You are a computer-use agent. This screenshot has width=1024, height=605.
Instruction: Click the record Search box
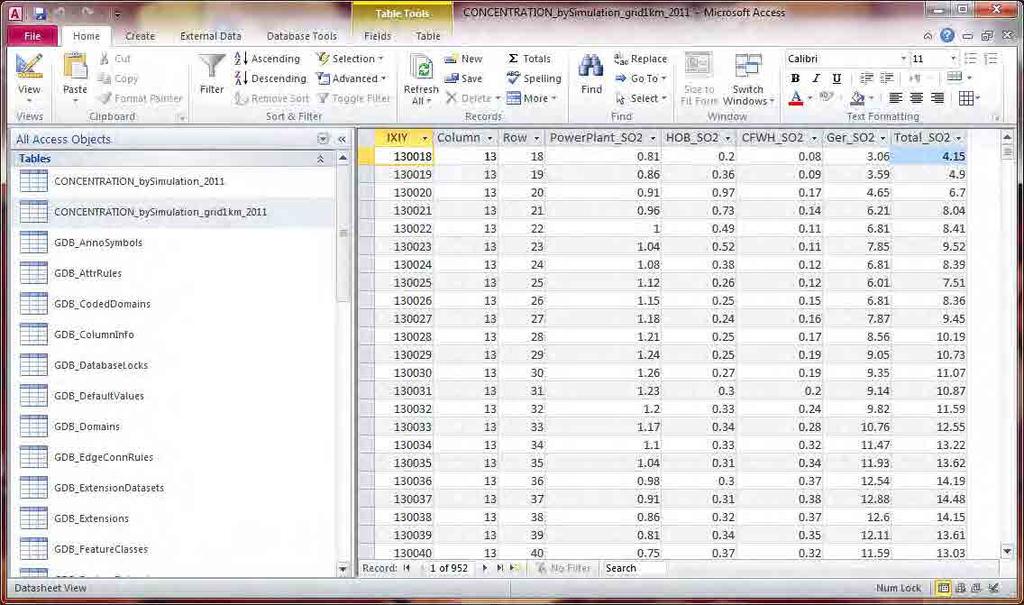(x=634, y=568)
